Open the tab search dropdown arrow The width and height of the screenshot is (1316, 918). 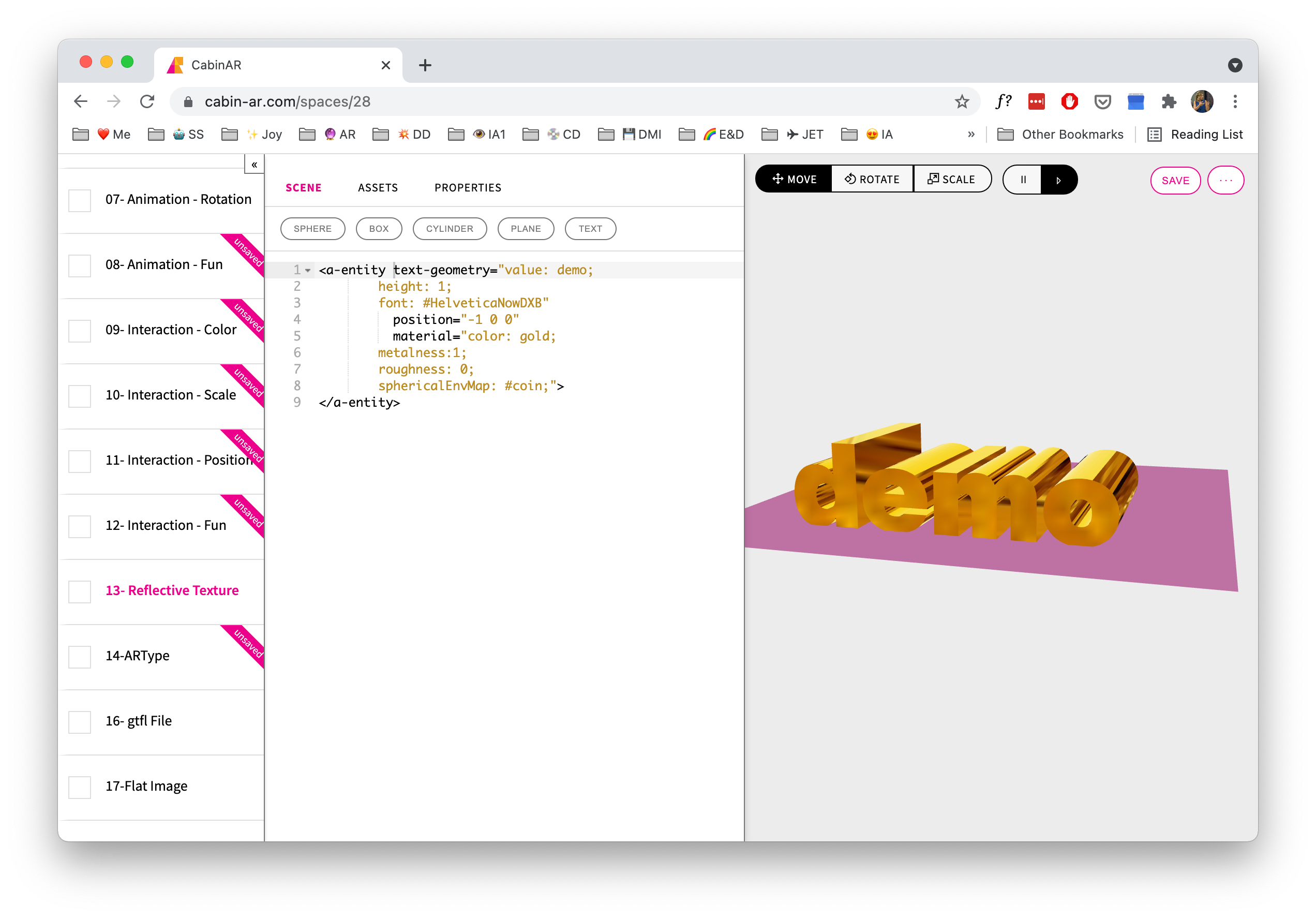point(1235,65)
